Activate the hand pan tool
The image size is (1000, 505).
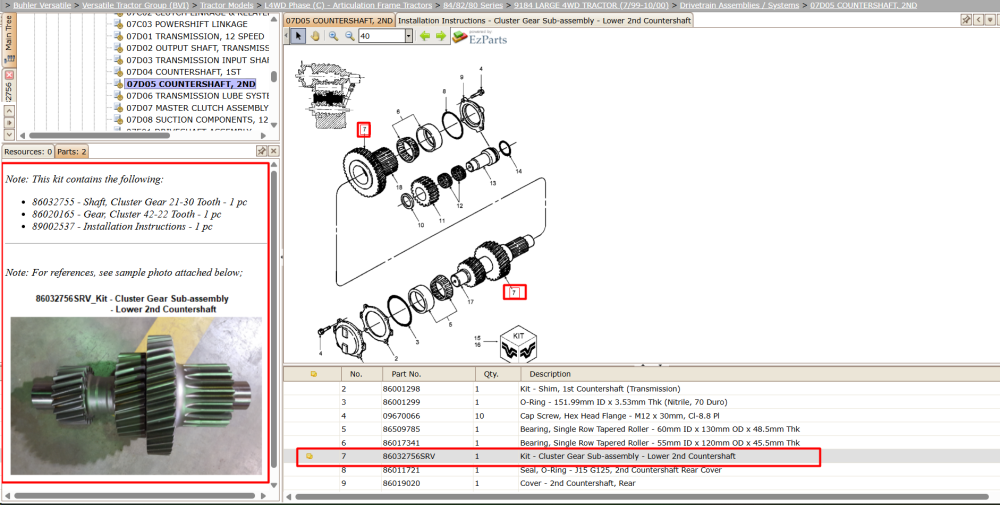315,36
